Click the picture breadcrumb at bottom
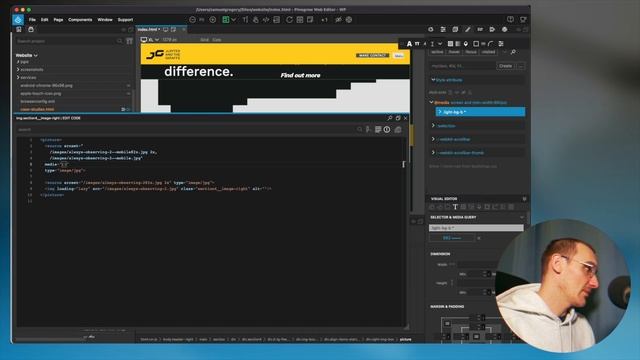The height and width of the screenshot is (360, 640). pyautogui.click(x=406, y=340)
